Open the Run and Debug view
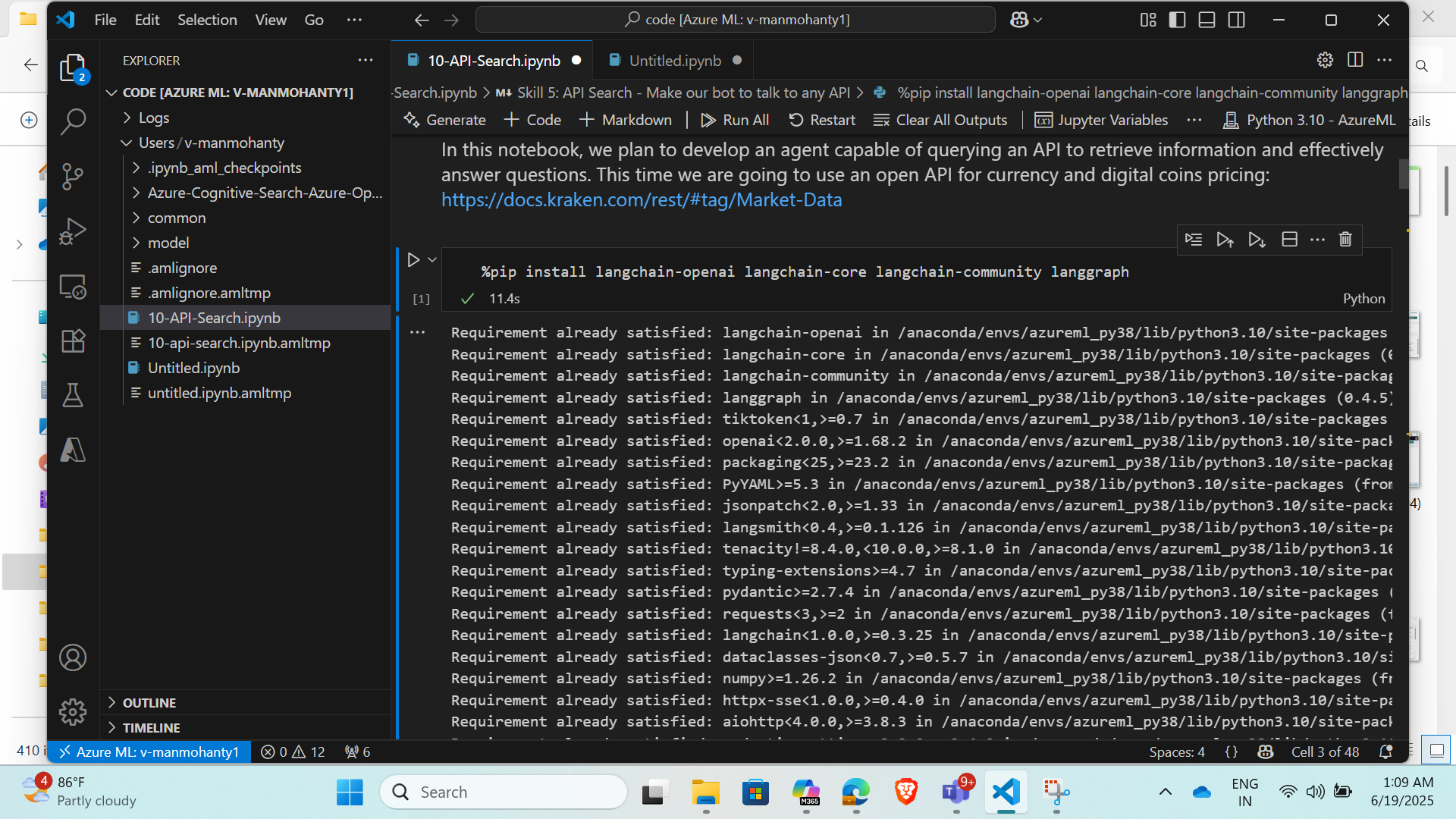 (x=73, y=231)
